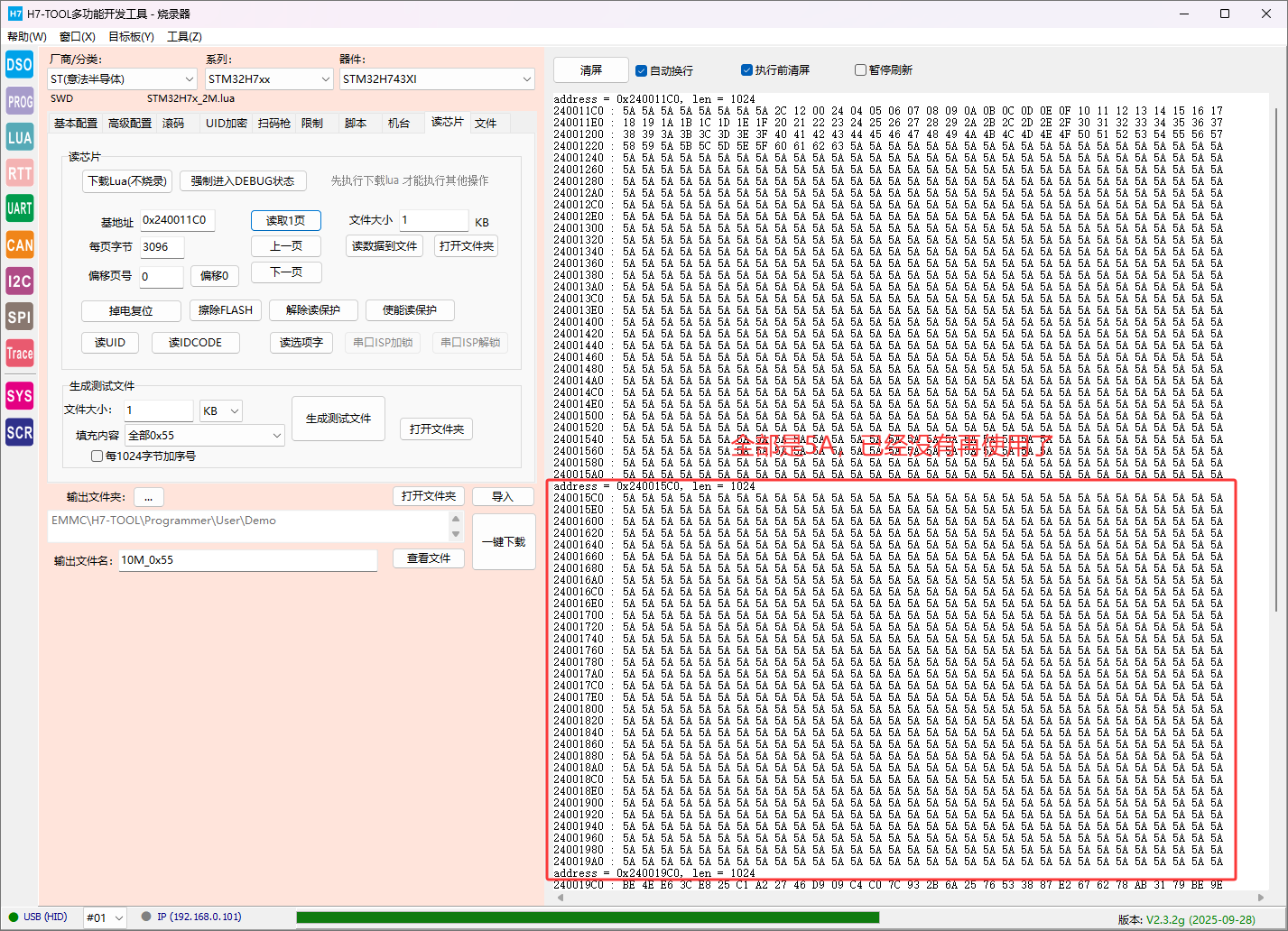Open the KB unit dropdown

pos(221,410)
